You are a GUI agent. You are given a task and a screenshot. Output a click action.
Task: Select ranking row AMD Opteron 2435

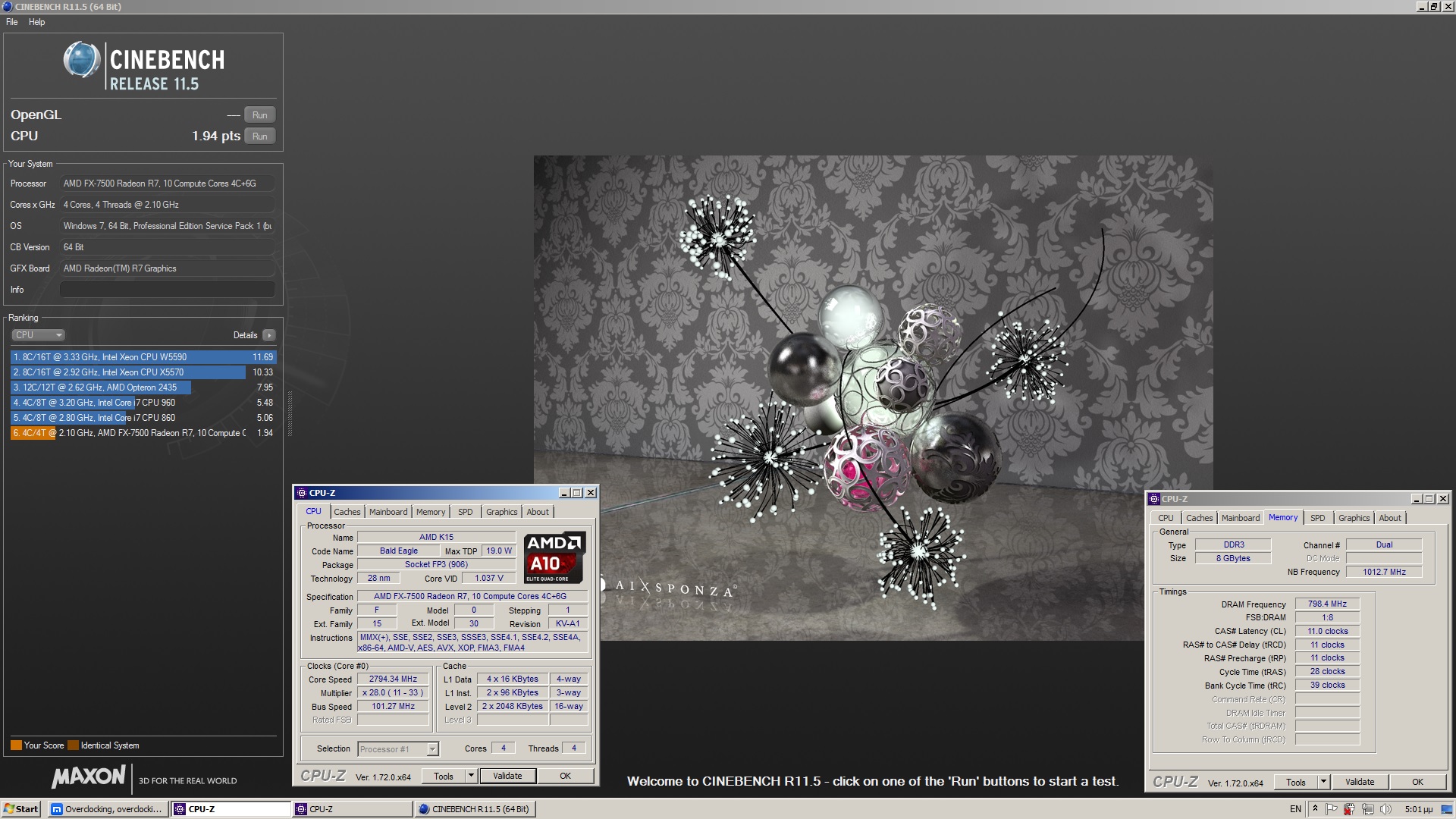click(143, 388)
